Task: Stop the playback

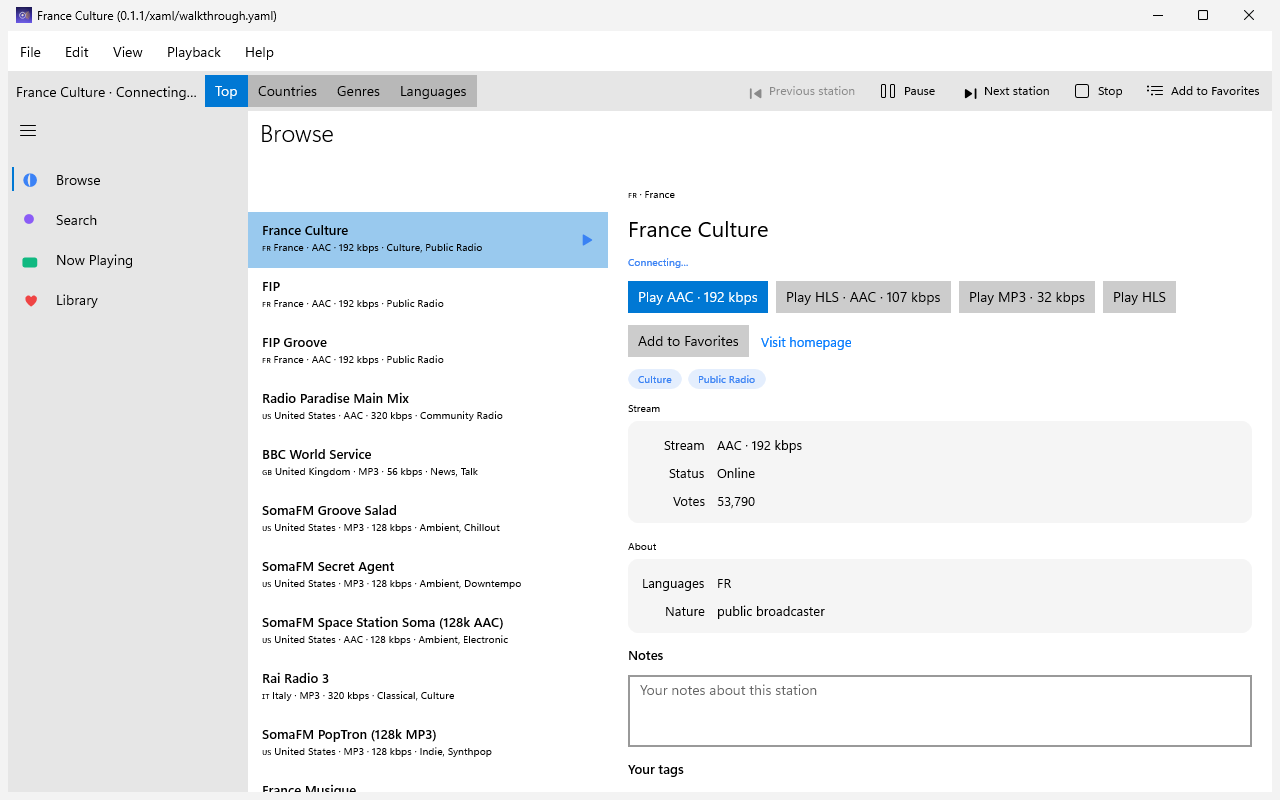Action: [1099, 91]
